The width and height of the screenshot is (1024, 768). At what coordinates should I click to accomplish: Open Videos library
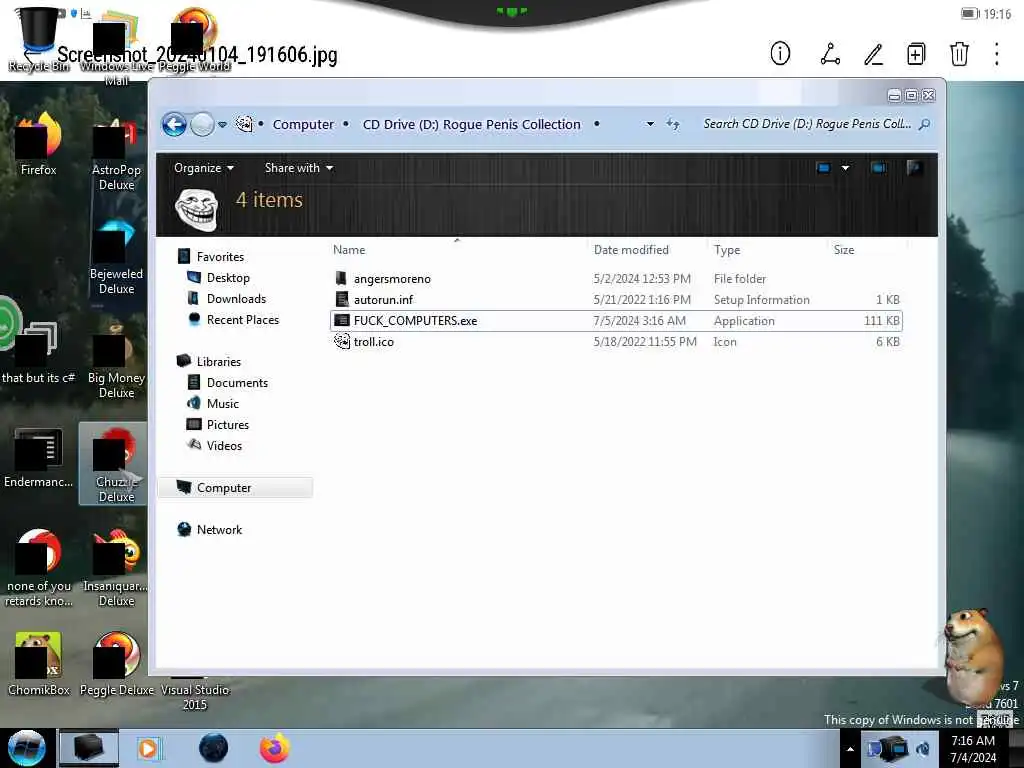224,445
